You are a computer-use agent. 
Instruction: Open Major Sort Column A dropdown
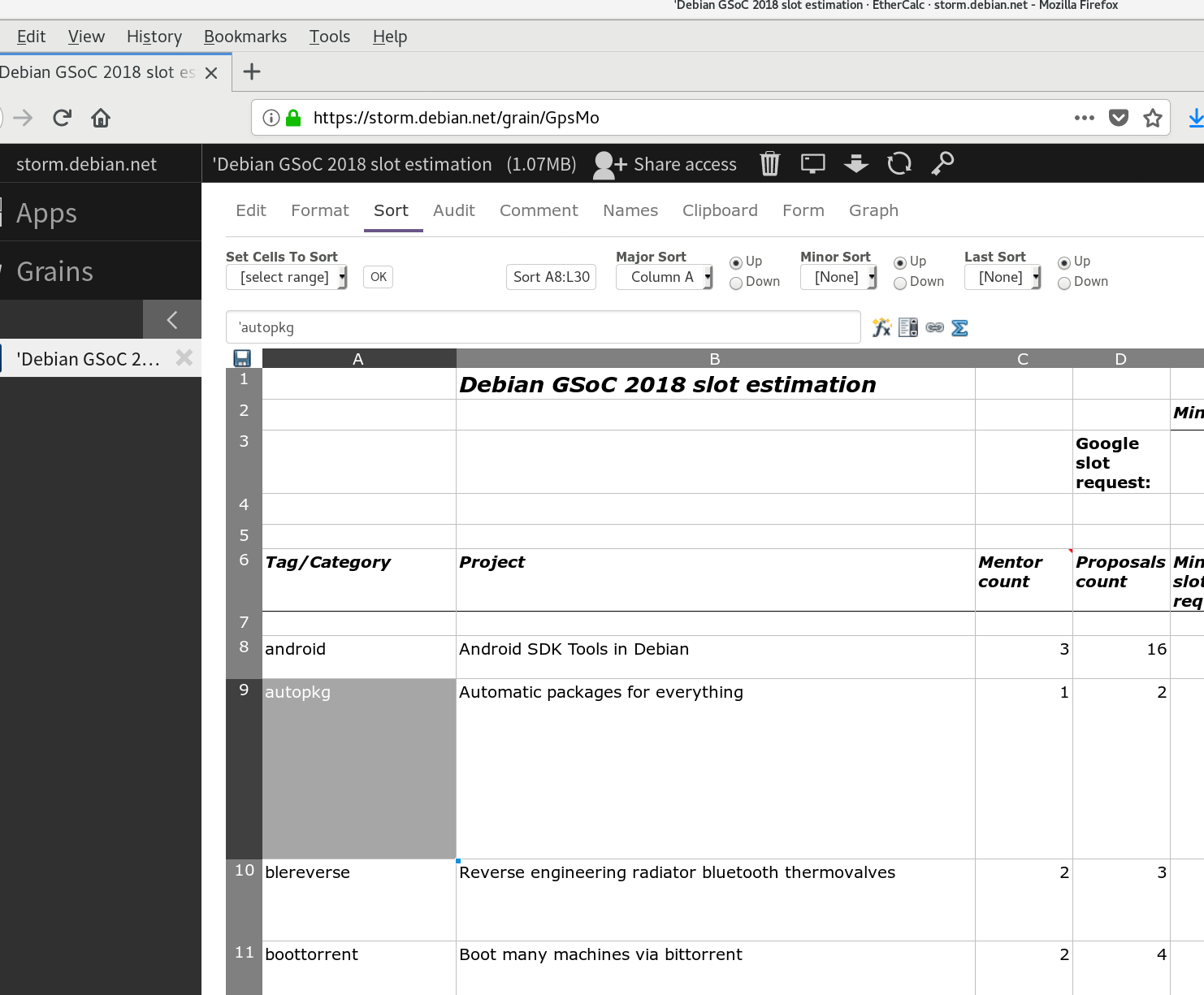click(664, 277)
